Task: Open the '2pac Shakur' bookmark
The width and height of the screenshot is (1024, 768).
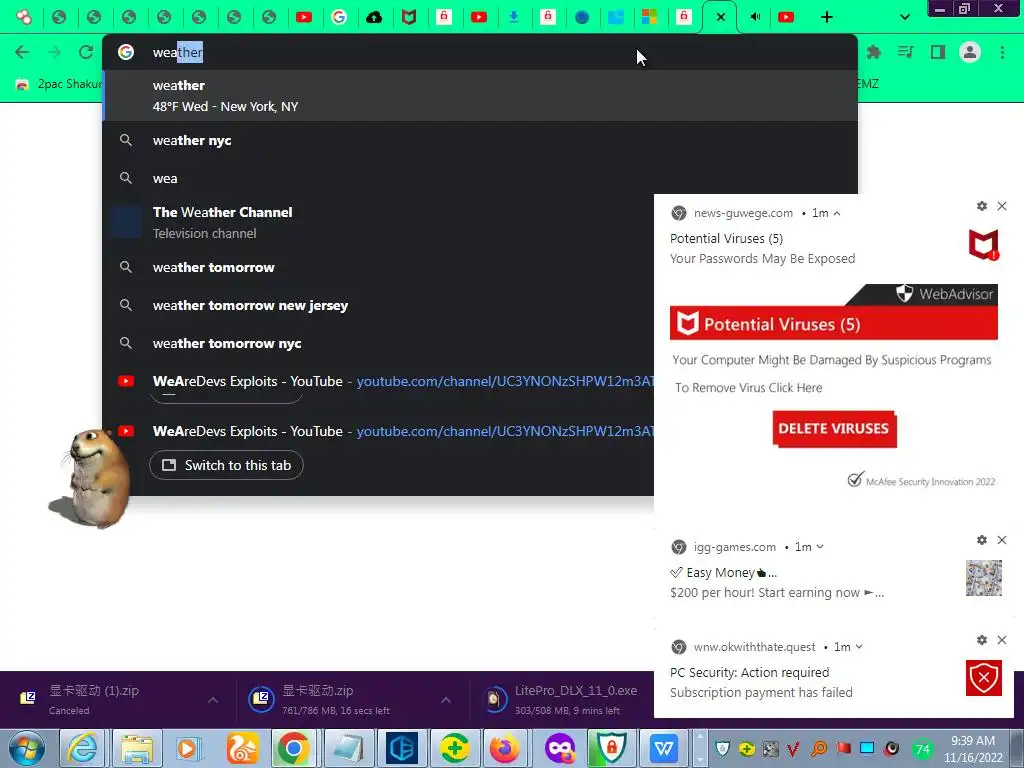Action: pos(58,84)
